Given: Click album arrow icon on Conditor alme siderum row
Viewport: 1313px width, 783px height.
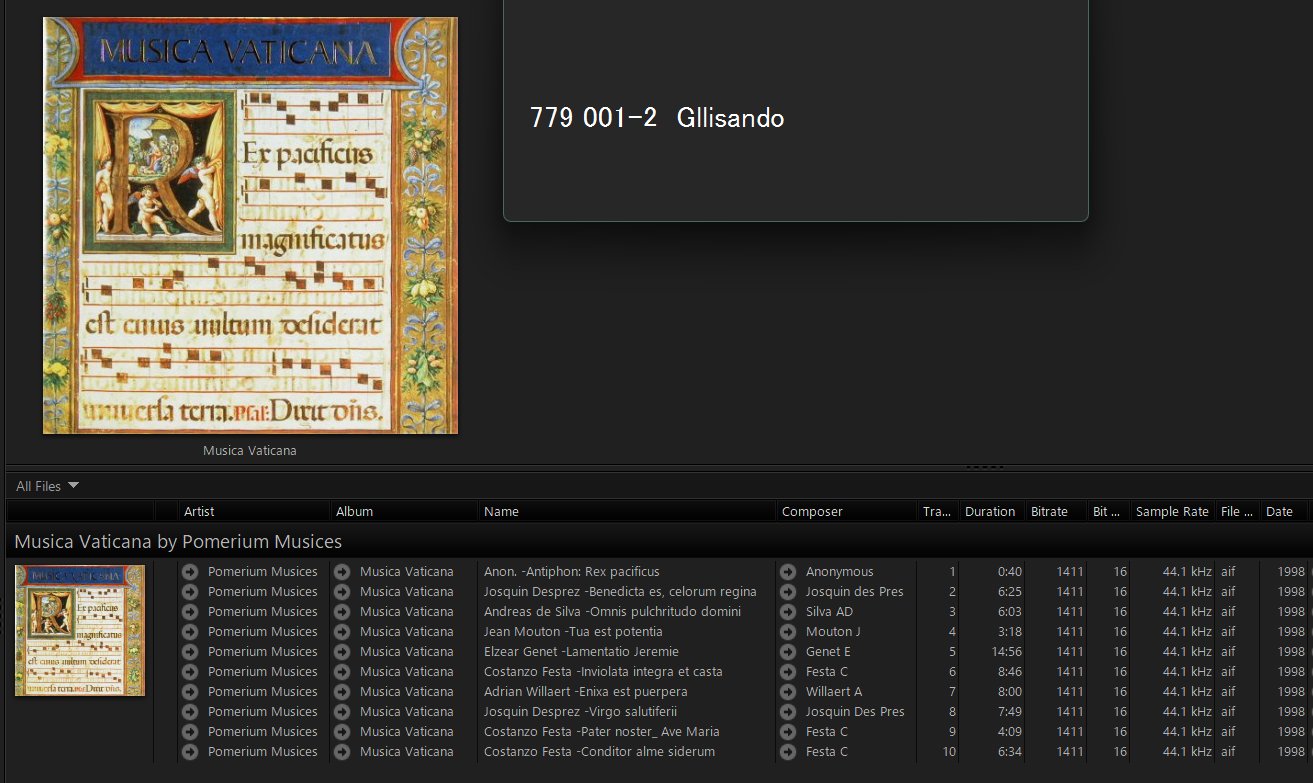Looking at the screenshot, I should [x=342, y=752].
